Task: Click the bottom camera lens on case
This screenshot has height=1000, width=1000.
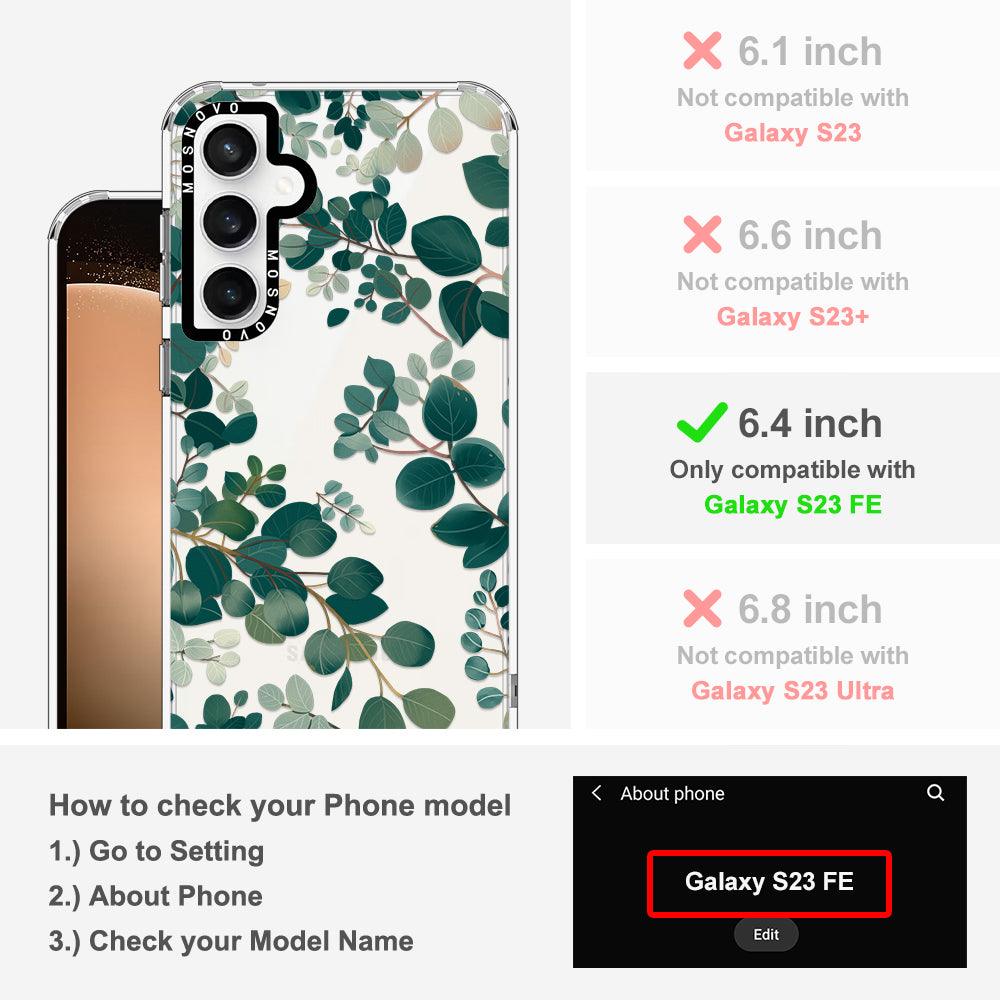Action: [x=230, y=292]
